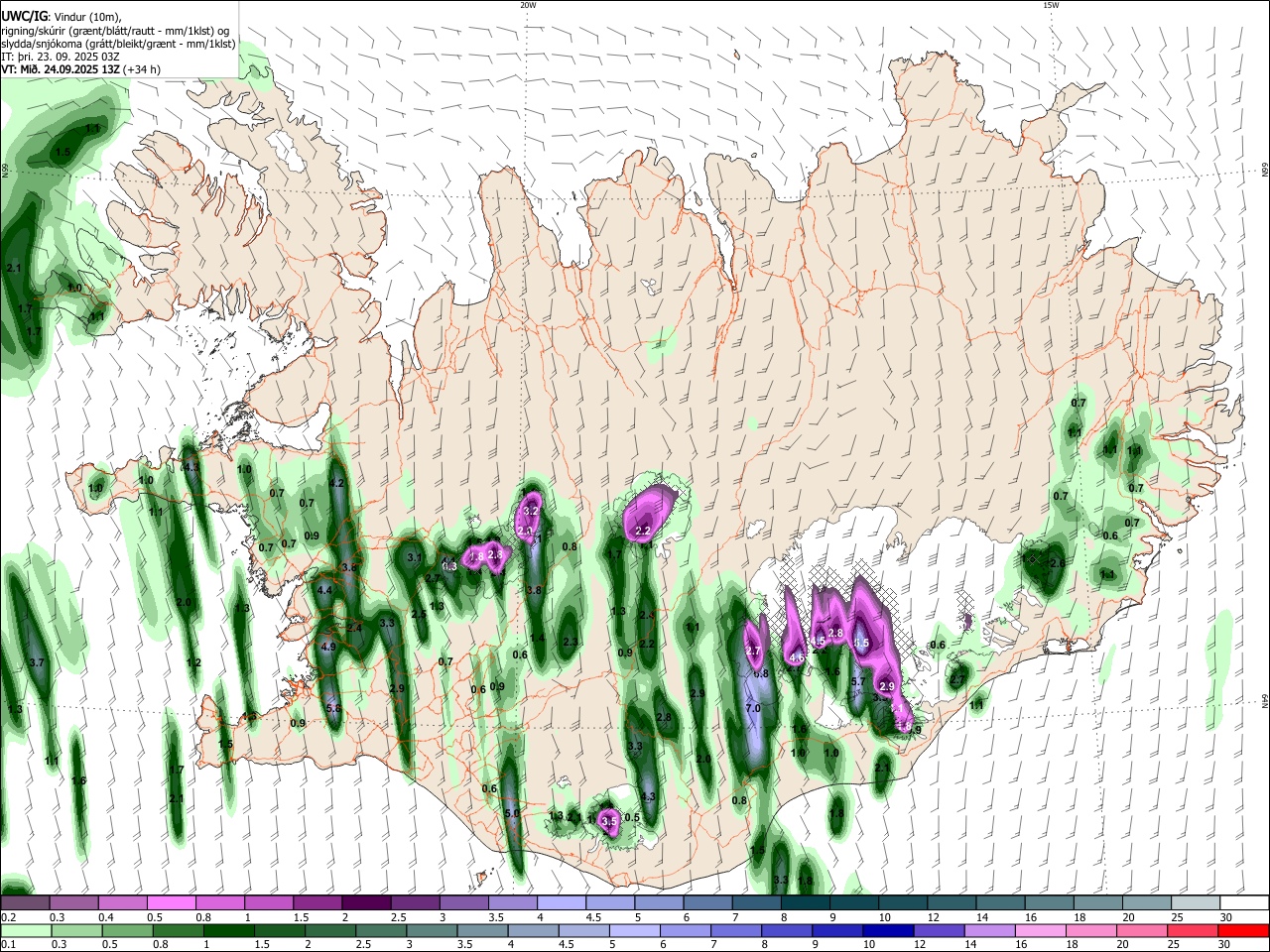
Task: Click the pink '4.6' snowfall value
Action: point(796,656)
